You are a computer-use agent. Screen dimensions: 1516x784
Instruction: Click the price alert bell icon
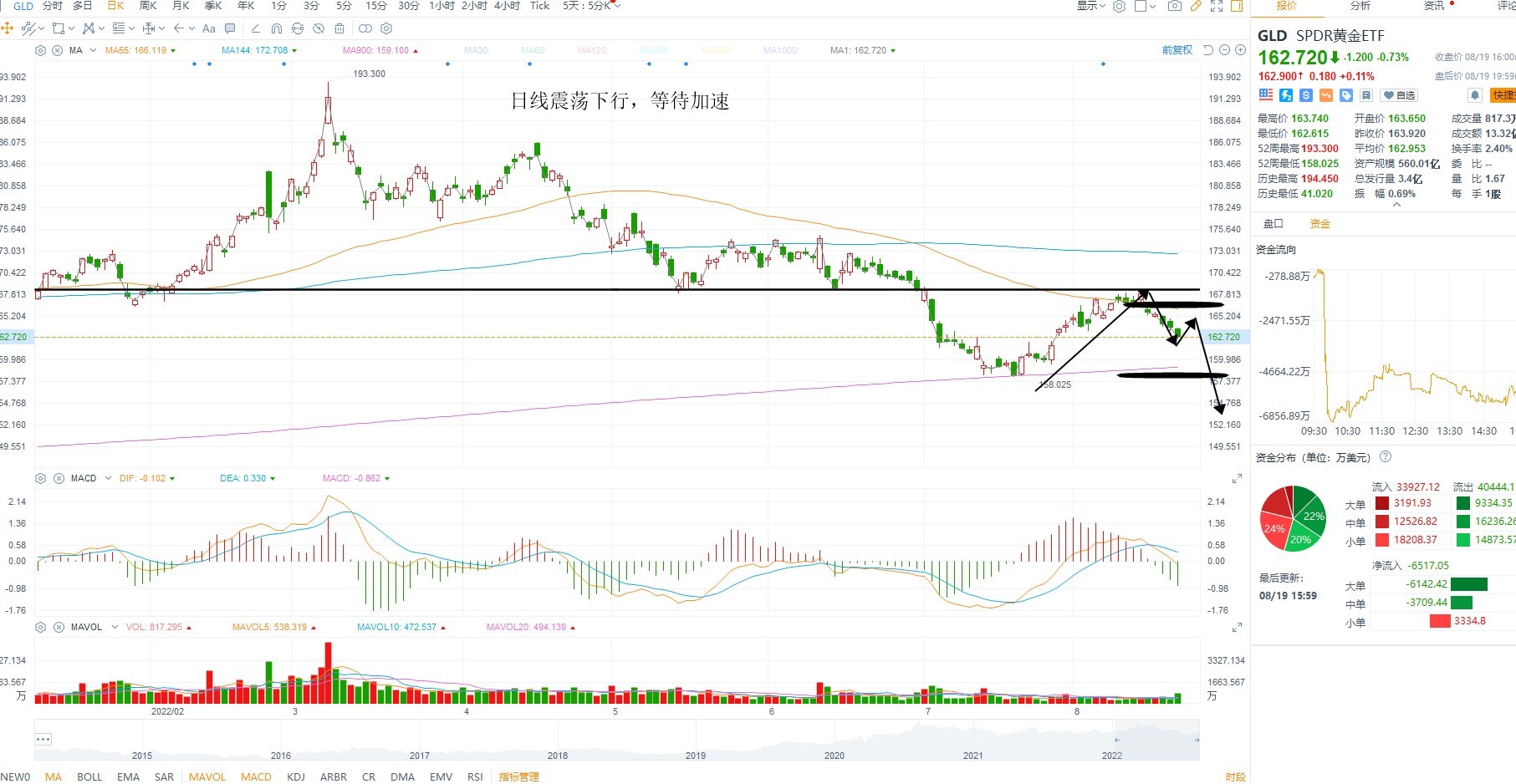pos(1475,95)
